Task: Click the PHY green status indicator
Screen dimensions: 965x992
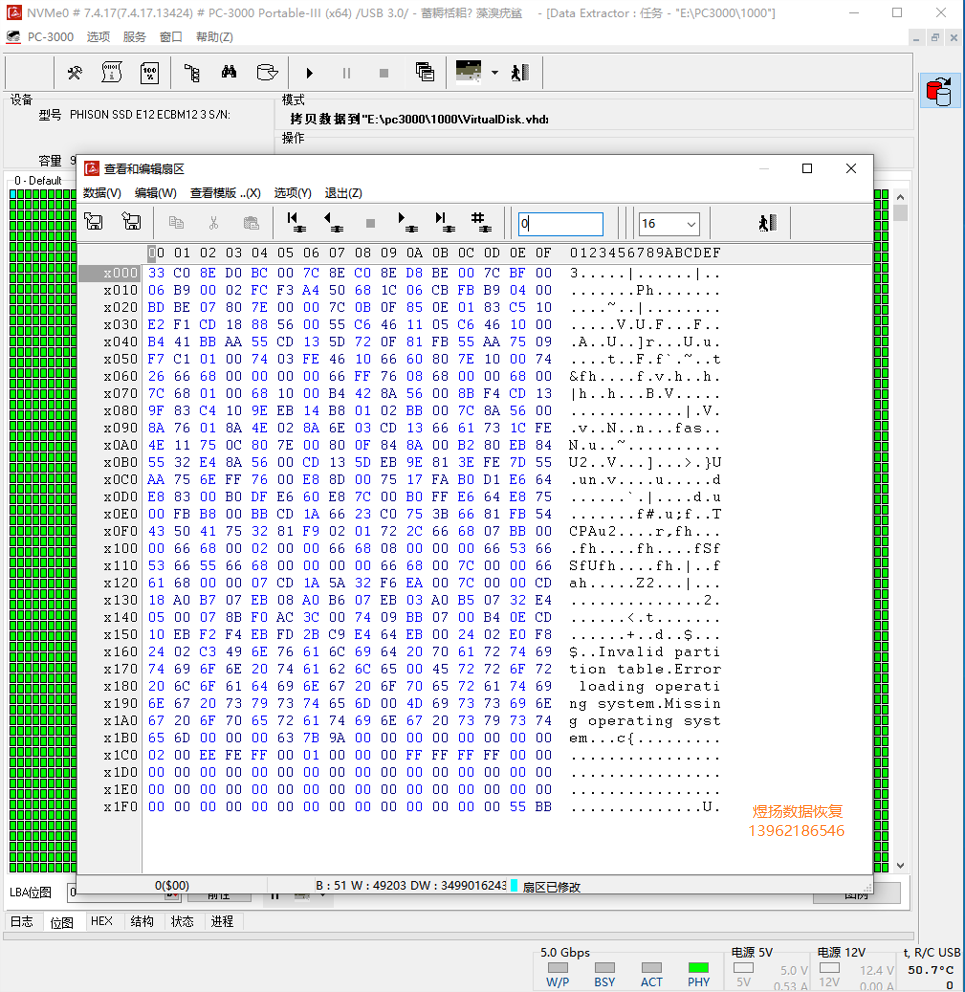Action: (x=699, y=967)
